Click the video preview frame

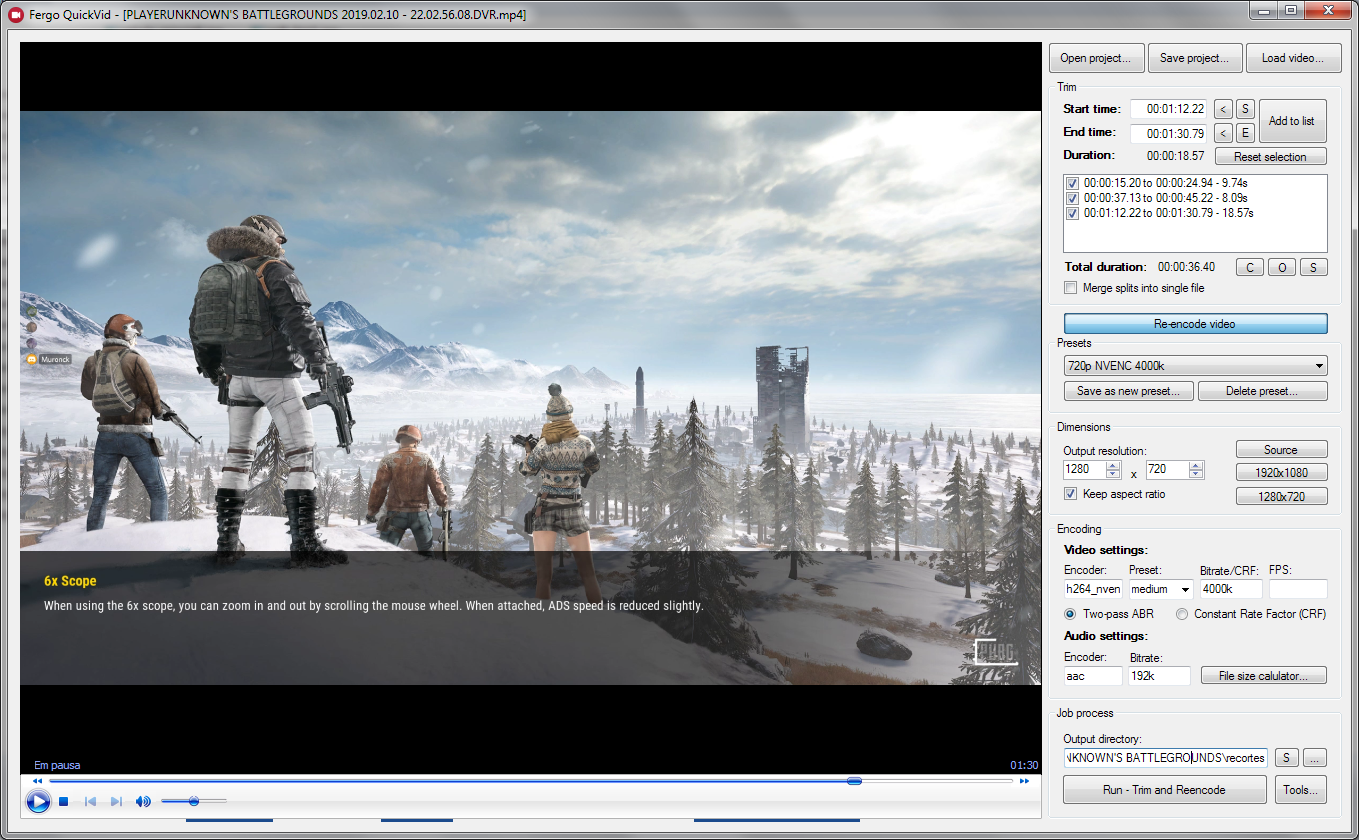coord(531,398)
